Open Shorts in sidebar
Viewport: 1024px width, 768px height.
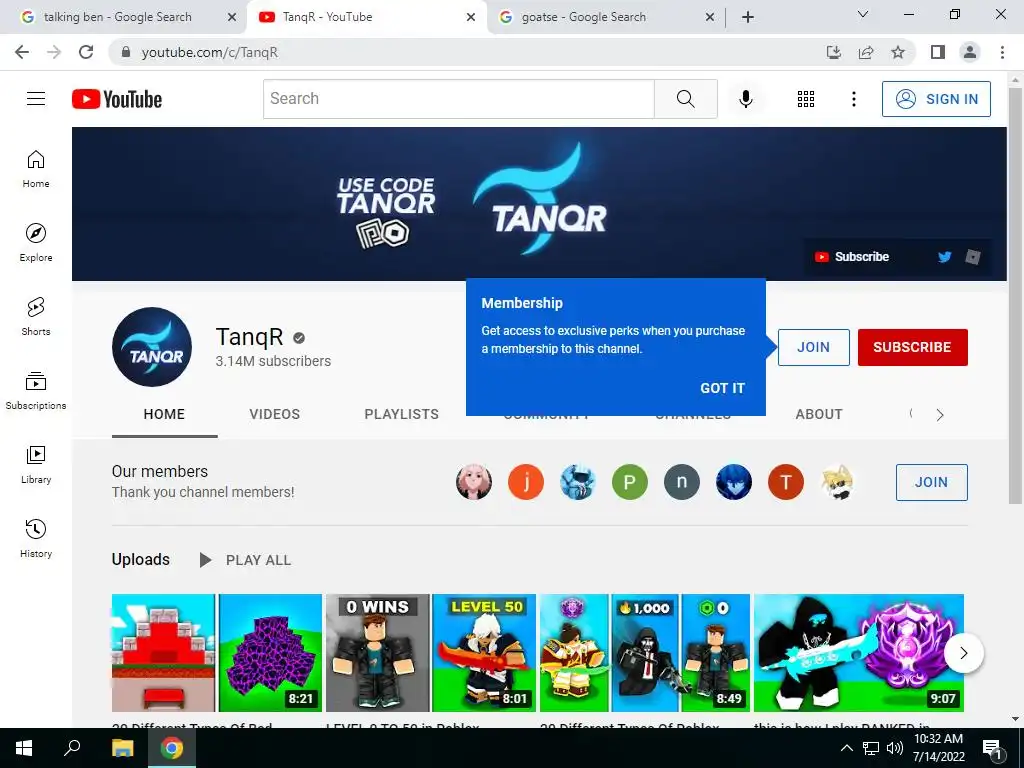coord(36,317)
